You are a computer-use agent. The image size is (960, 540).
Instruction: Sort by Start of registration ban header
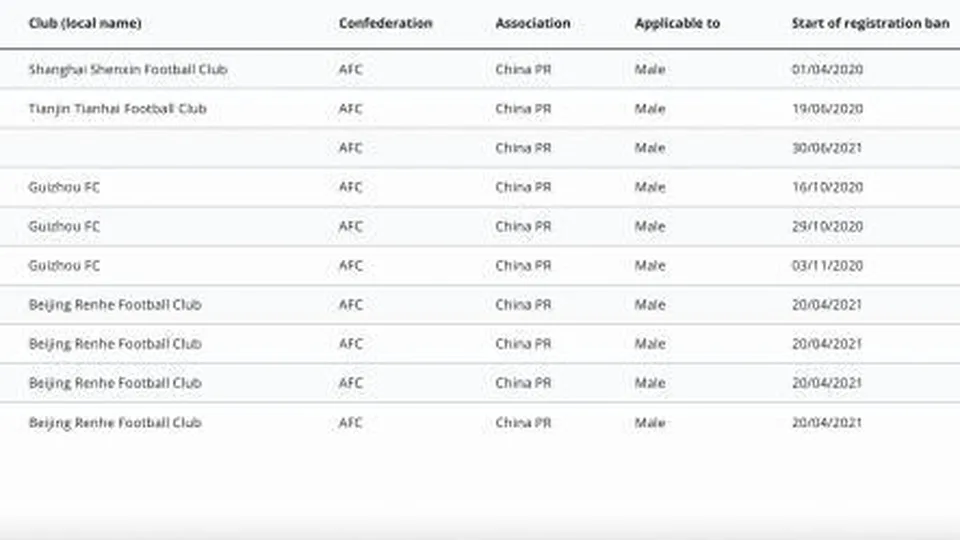(x=870, y=23)
